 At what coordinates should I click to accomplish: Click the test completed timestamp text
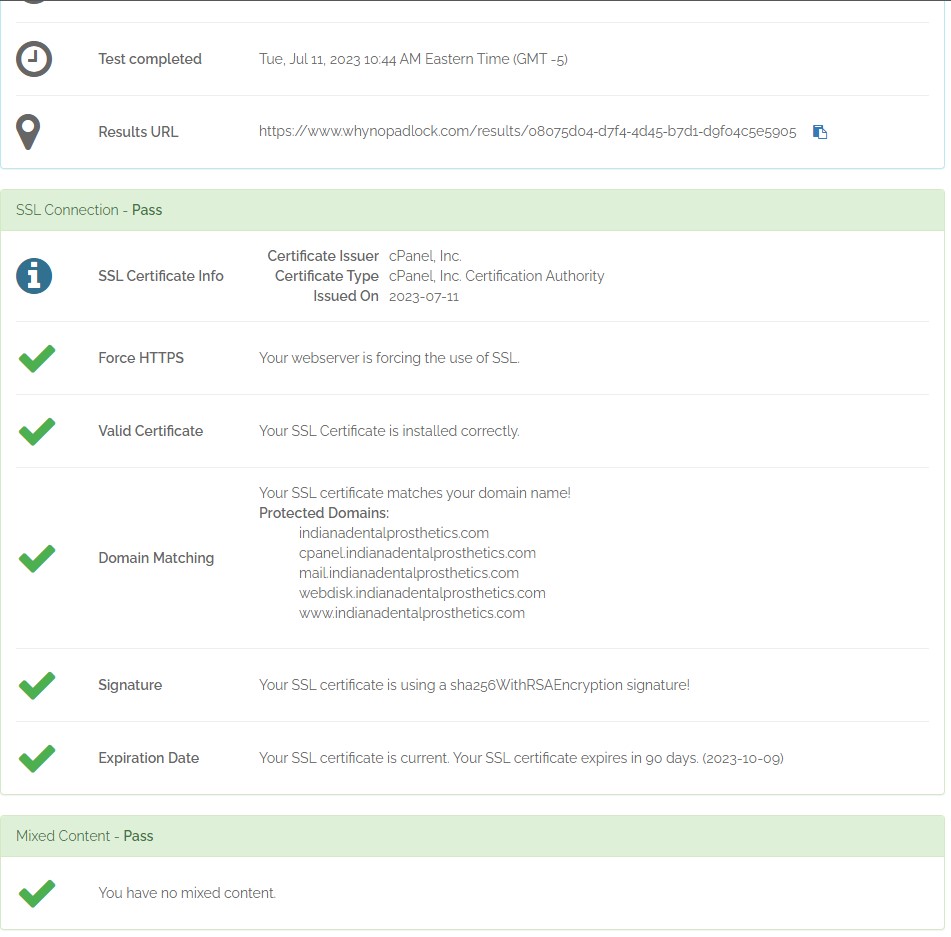(x=413, y=59)
